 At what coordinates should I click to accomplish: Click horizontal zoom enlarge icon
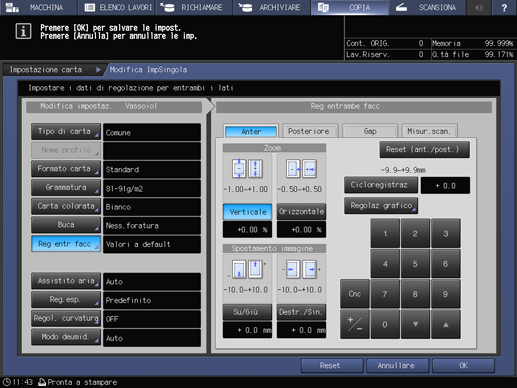click(x=309, y=169)
